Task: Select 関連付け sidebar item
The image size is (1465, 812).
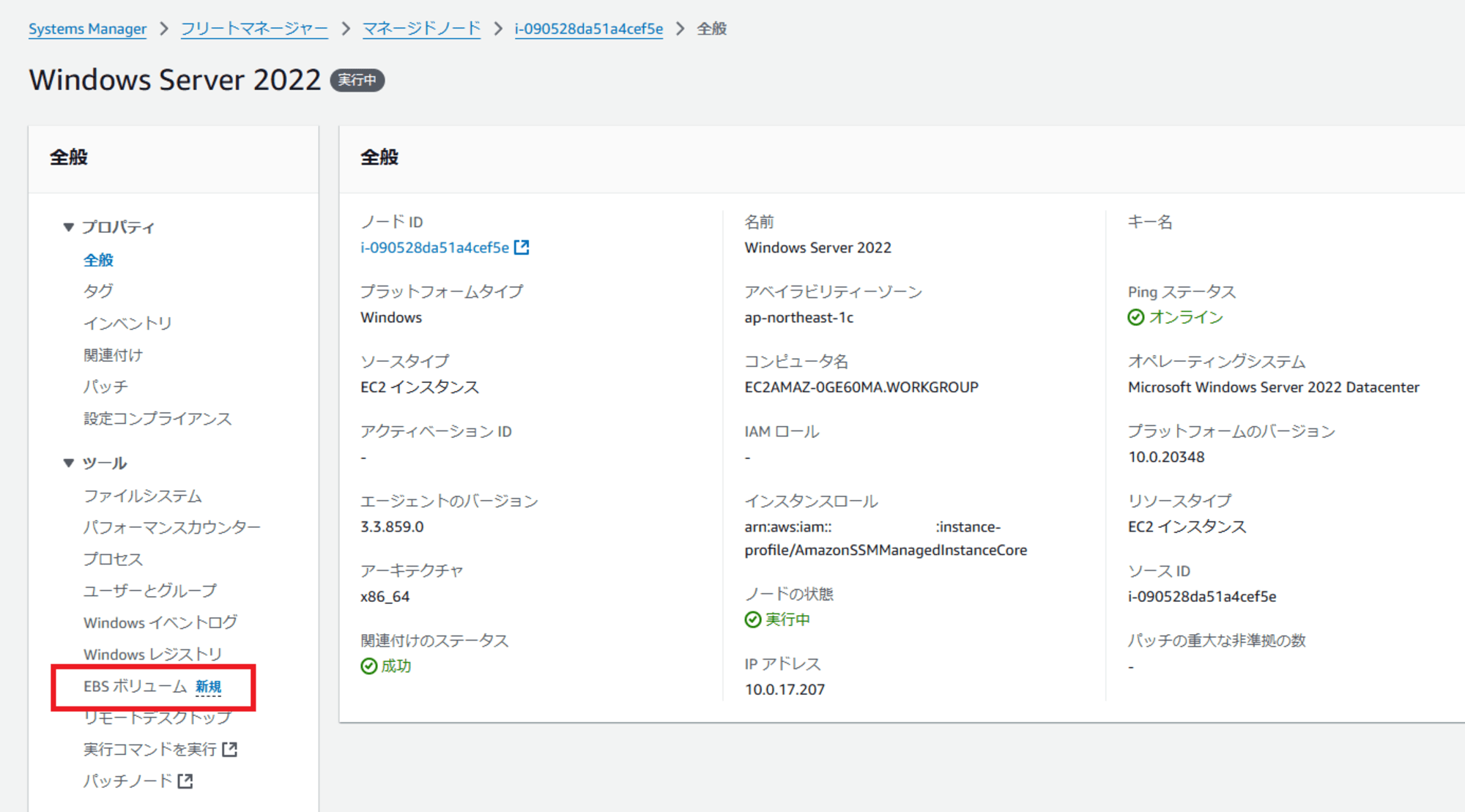Action: coord(113,355)
